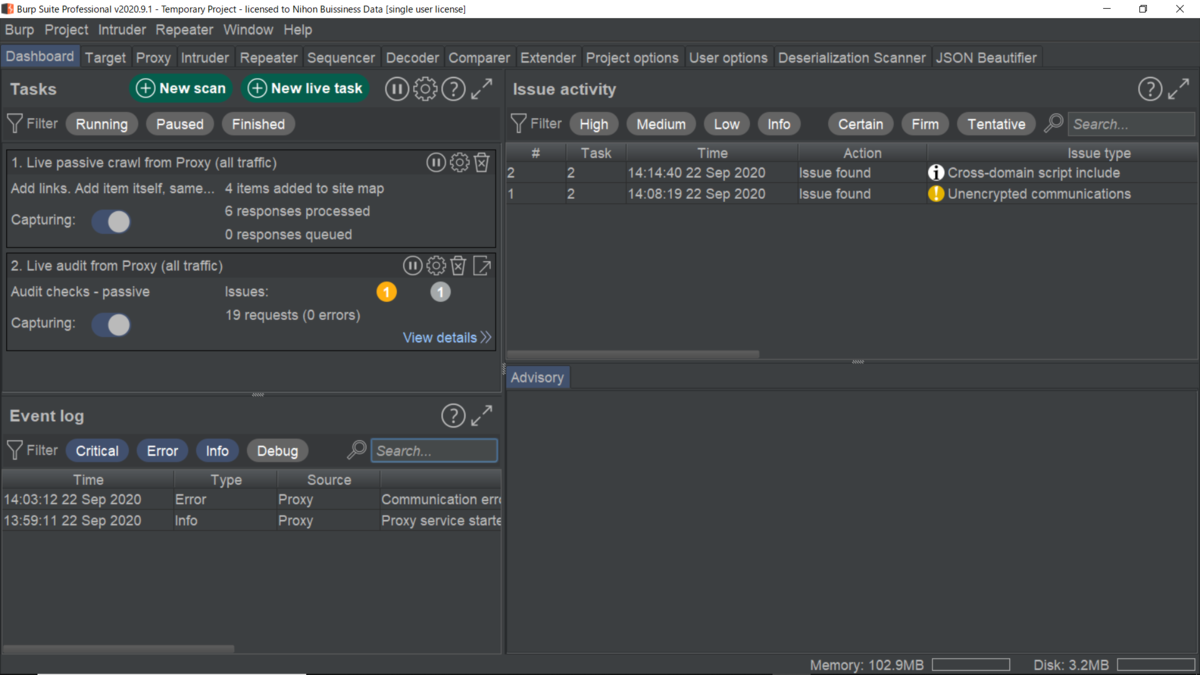Click the Issue activity search field
The height and width of the screenshot is (675, 1200).
[1131, 124]
